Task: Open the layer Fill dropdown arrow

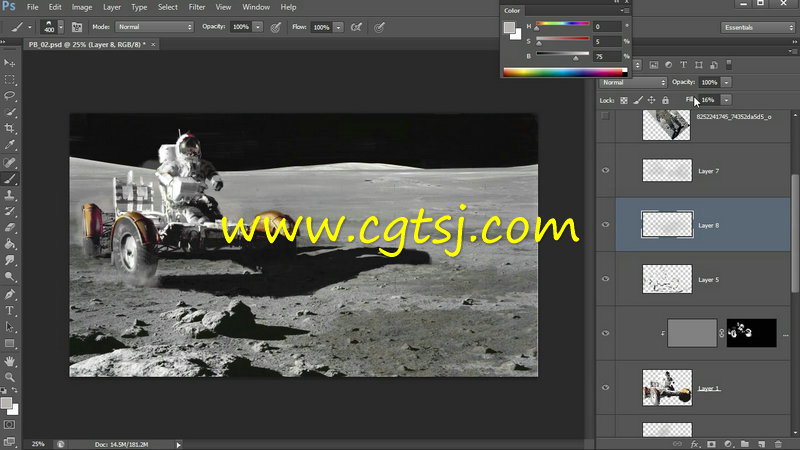Action: click(x=727, y=100)
